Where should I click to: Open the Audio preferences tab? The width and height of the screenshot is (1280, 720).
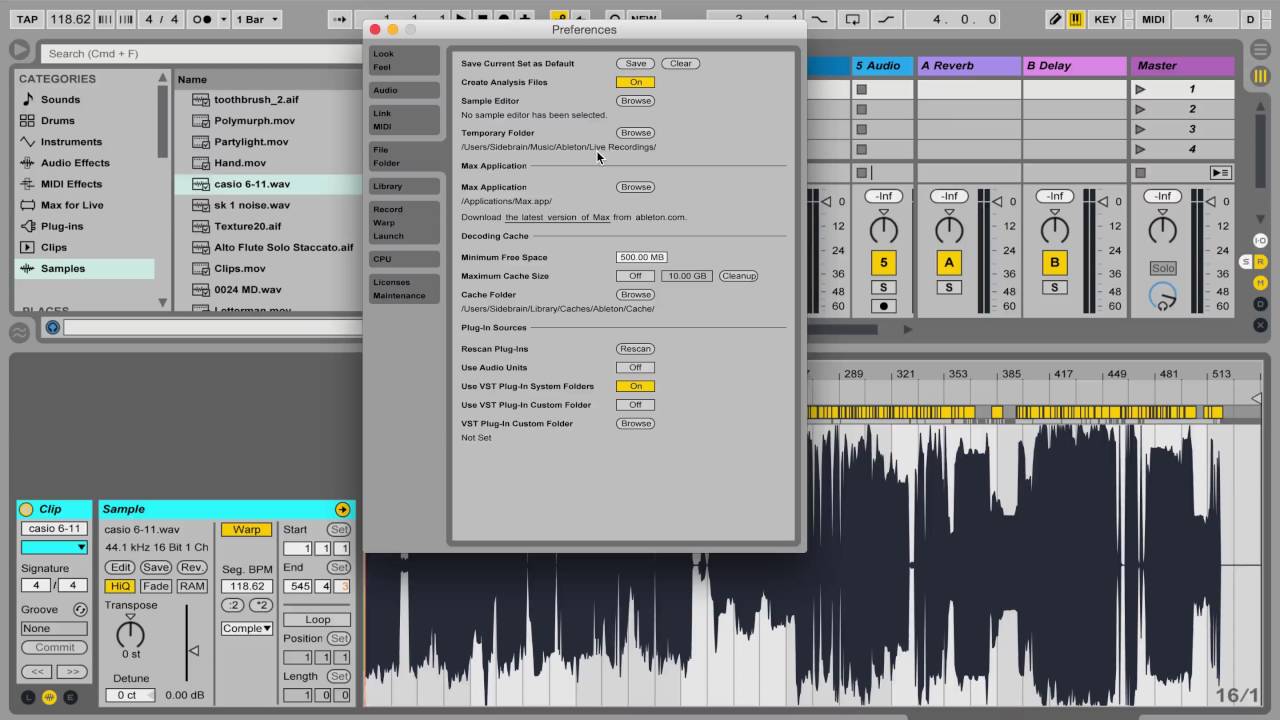(x=403, y=90)
